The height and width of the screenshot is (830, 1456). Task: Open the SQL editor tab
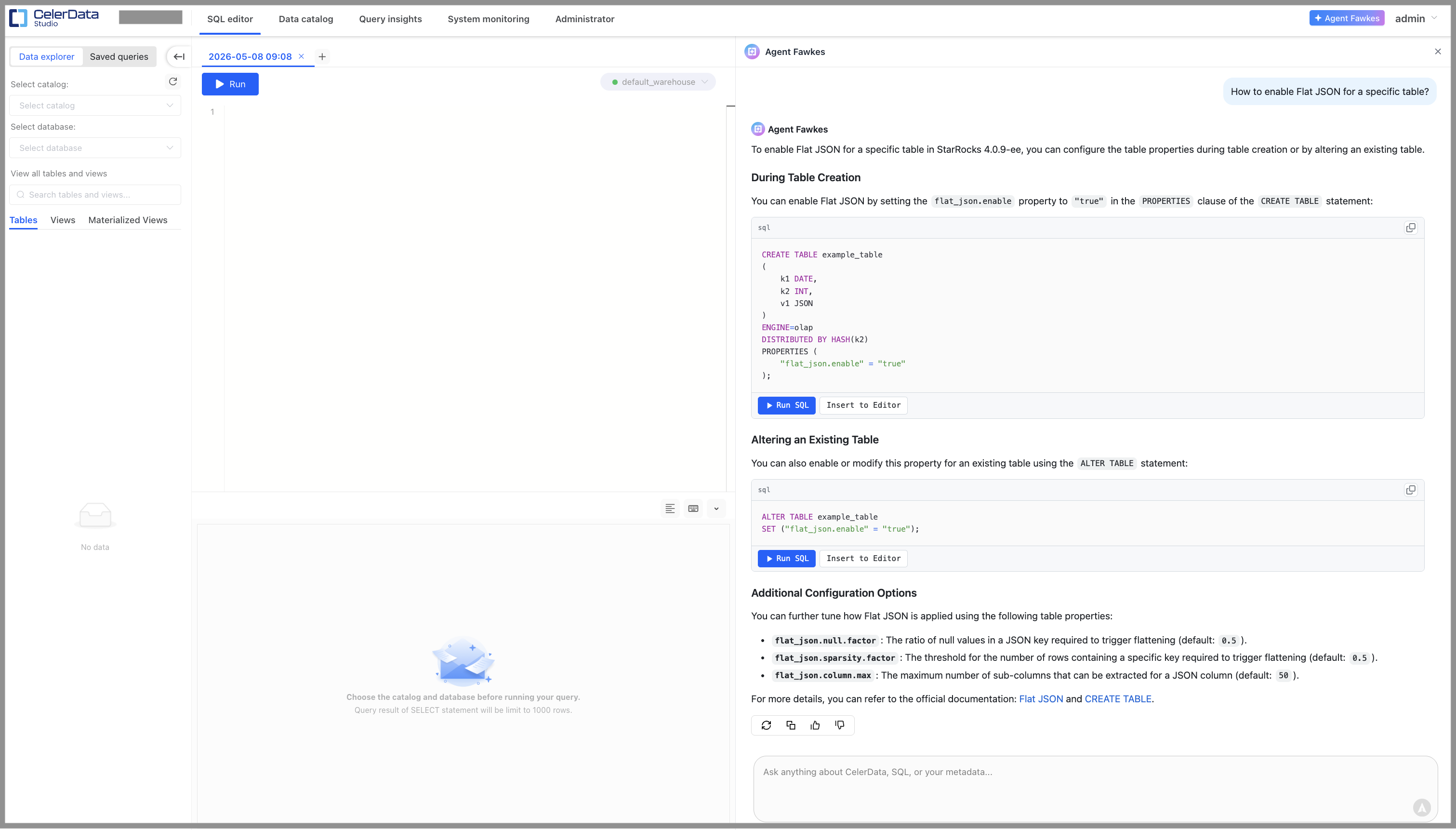(230, 19)
